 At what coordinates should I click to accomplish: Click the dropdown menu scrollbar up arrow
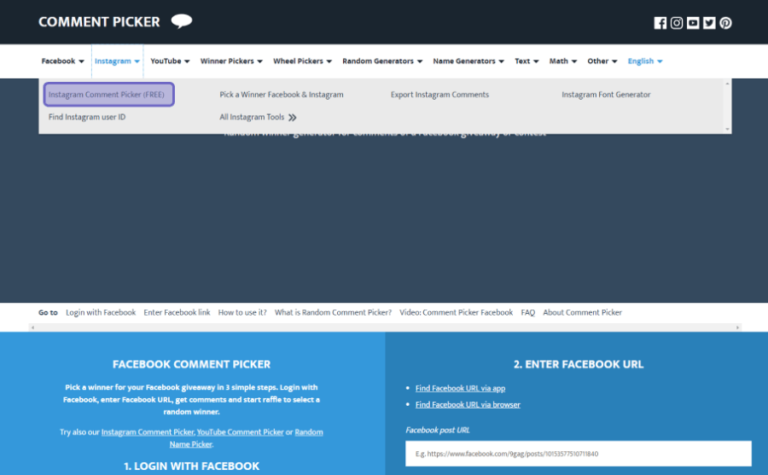pyautogui.click(x=727, y=84)
